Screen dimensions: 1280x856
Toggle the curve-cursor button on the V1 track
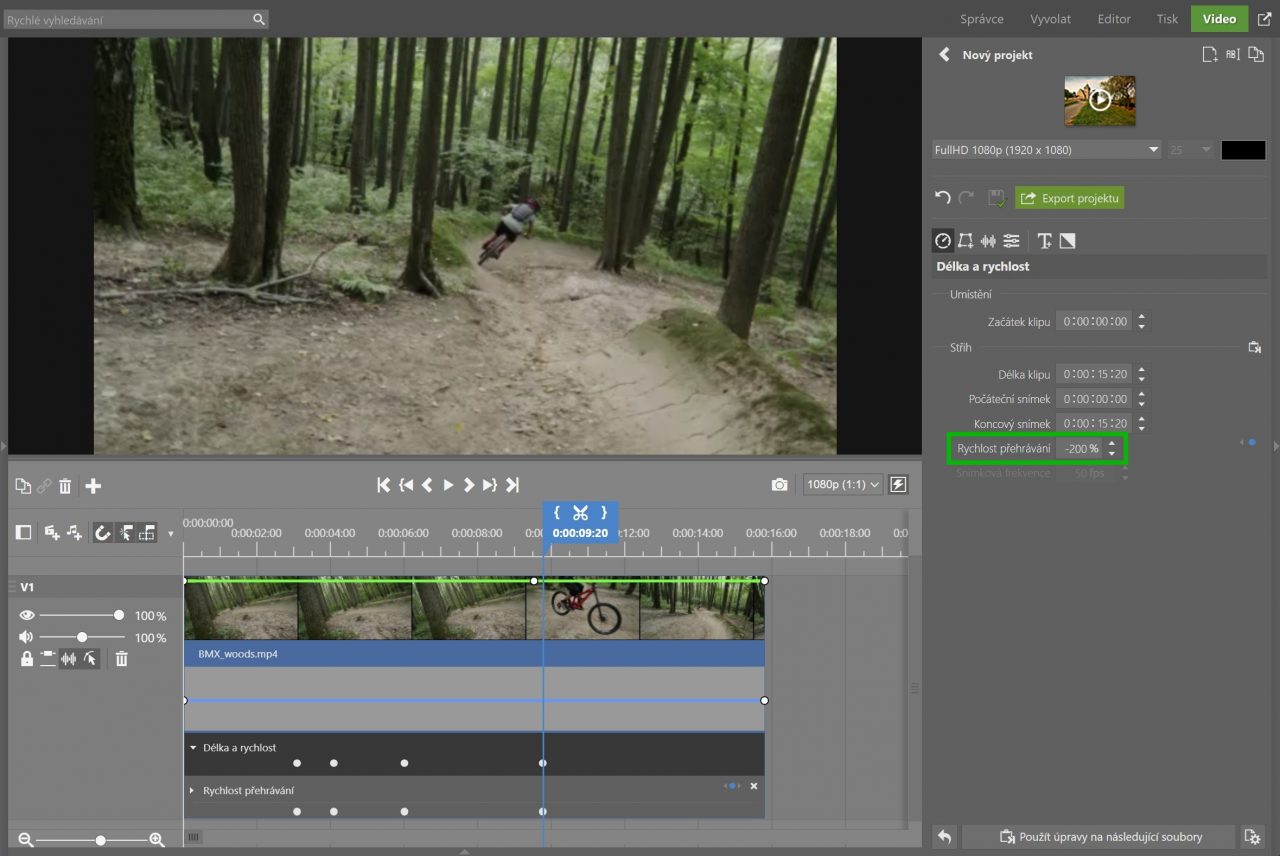90,659
